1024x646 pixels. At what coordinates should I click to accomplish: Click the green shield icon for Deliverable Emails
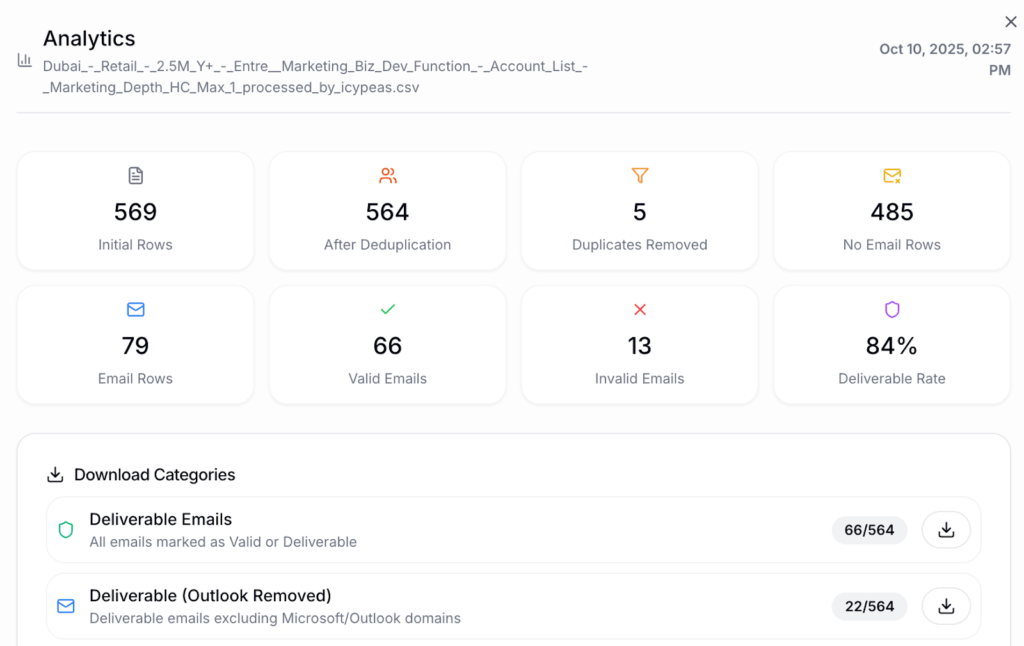tap(66, 530)
